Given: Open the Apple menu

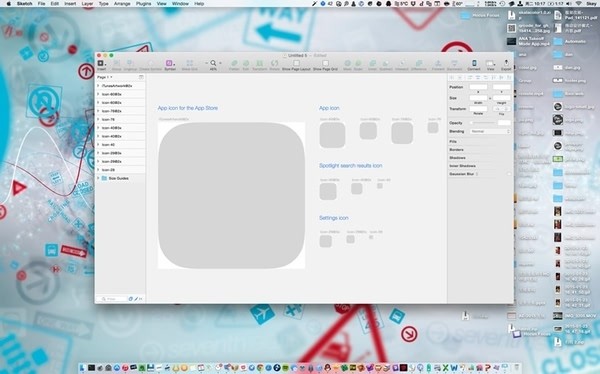Looking at the screenshot, I should click(x=9, y=3).
